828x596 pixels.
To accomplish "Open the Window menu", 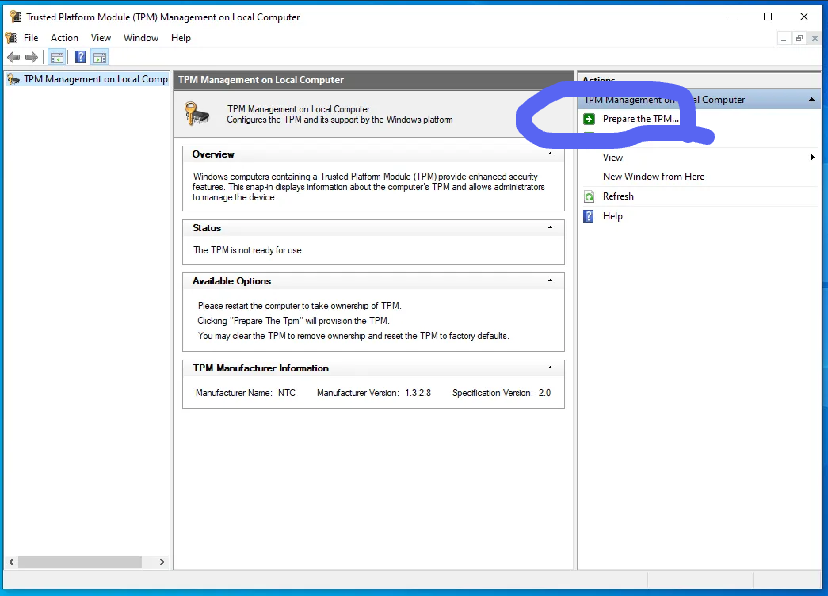I will pos(141,38).
